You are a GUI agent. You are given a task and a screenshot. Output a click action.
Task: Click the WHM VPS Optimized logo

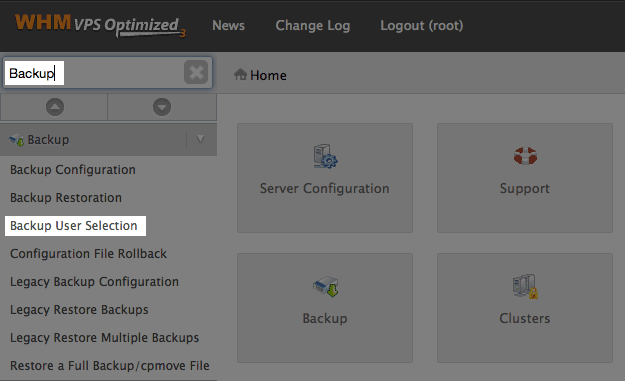[x=100, y=26]
